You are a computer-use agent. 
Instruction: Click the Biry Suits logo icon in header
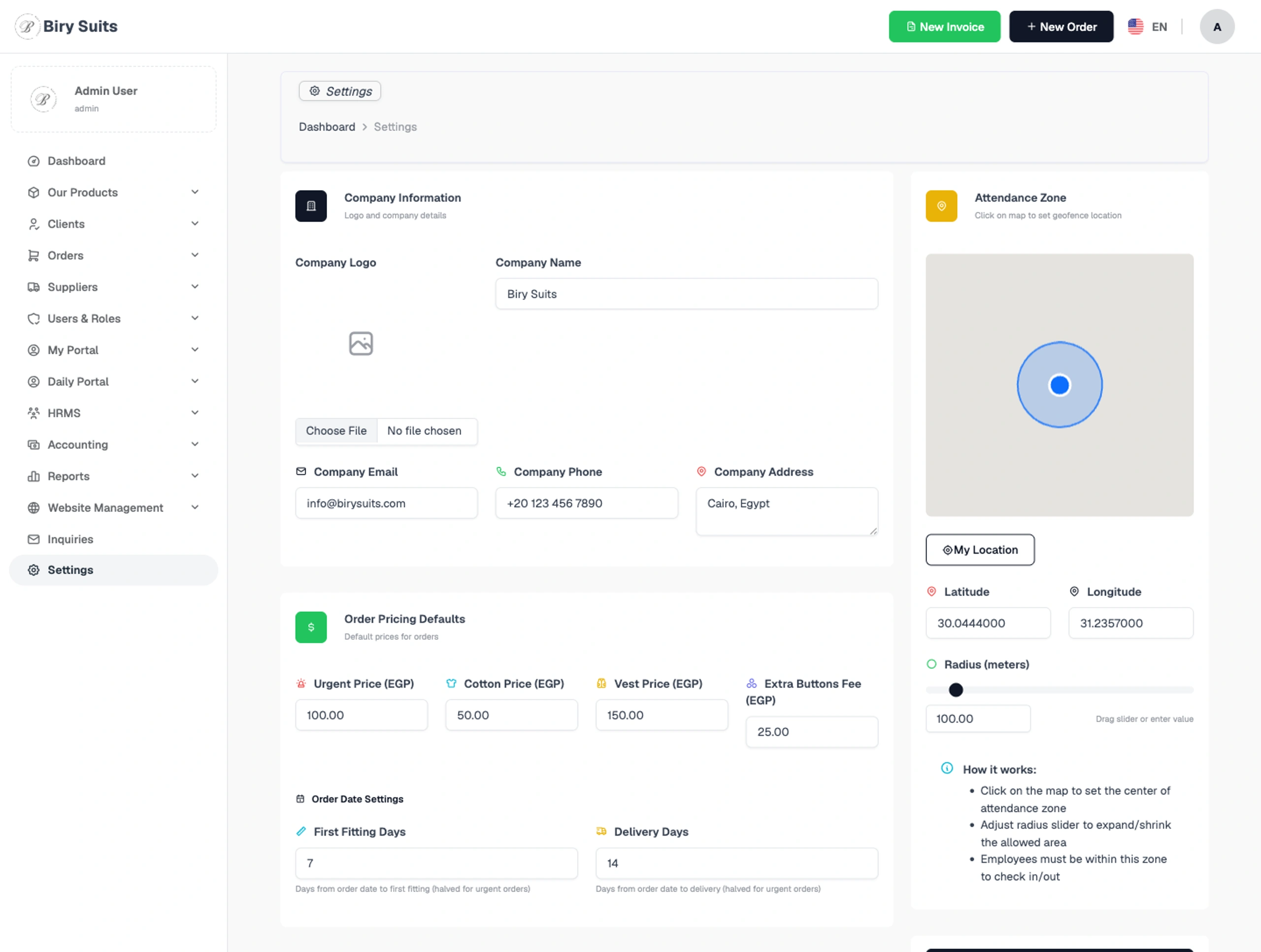coord(27,26)
